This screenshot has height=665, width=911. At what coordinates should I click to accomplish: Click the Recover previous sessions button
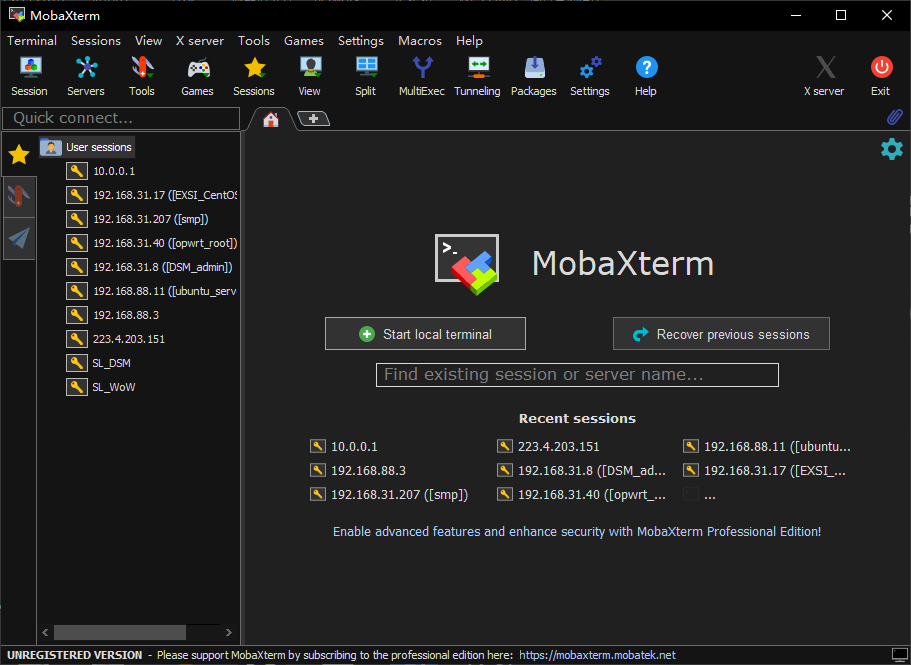tap(721, 334)
